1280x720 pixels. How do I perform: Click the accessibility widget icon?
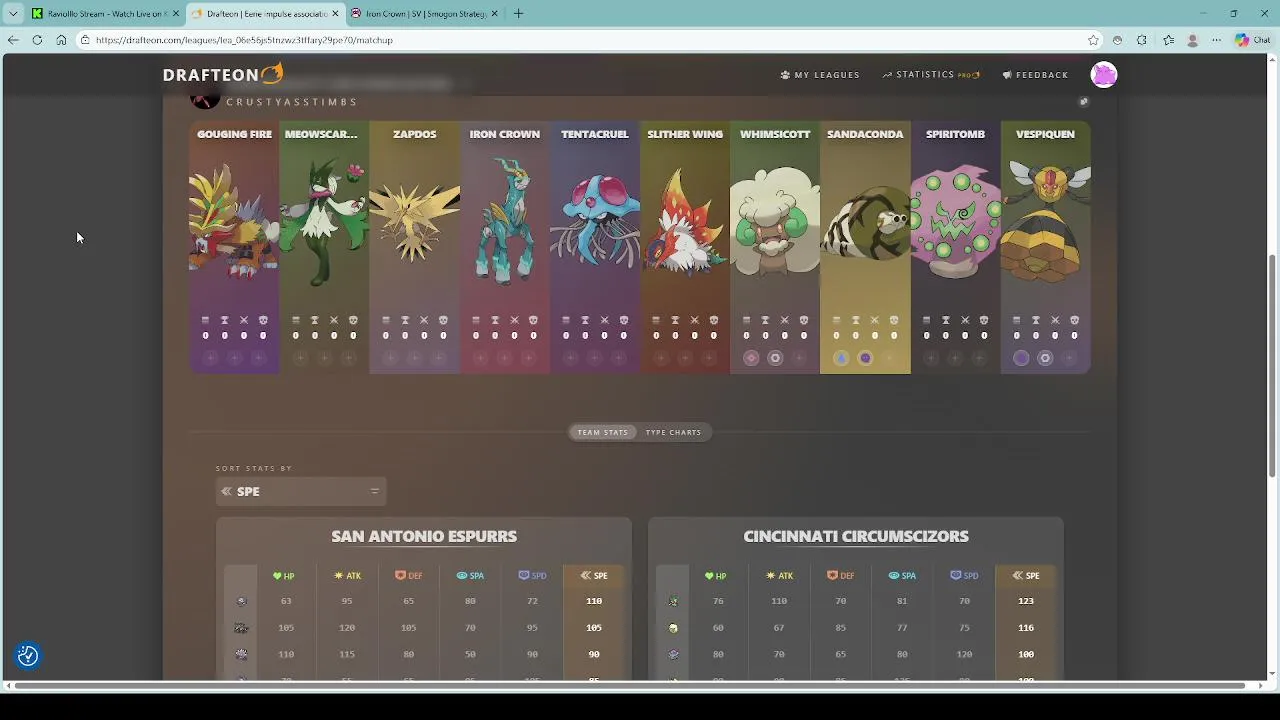pyautogui.click(x=28, y=656)
